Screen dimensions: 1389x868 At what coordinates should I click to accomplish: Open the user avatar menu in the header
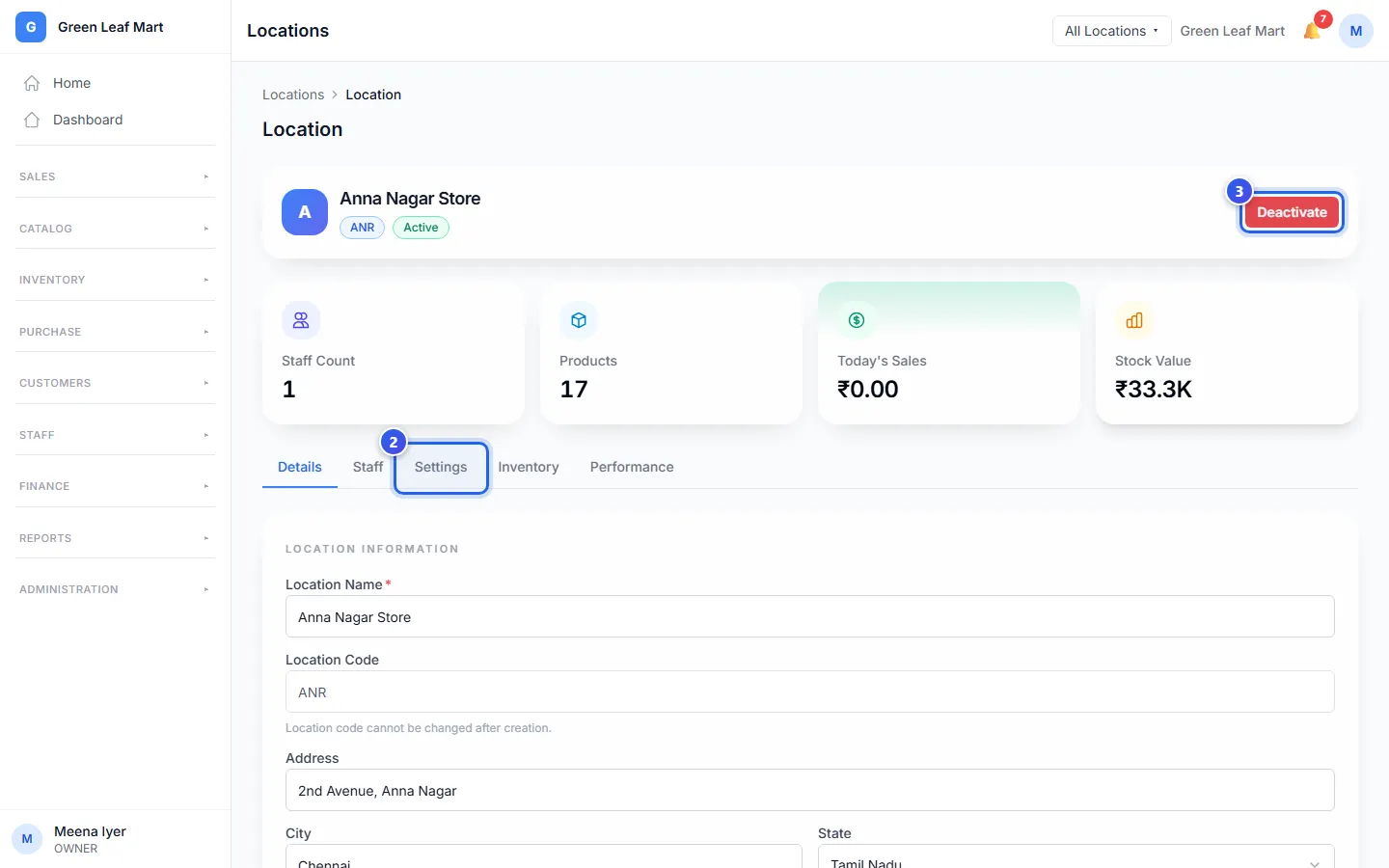point(1356,31)
